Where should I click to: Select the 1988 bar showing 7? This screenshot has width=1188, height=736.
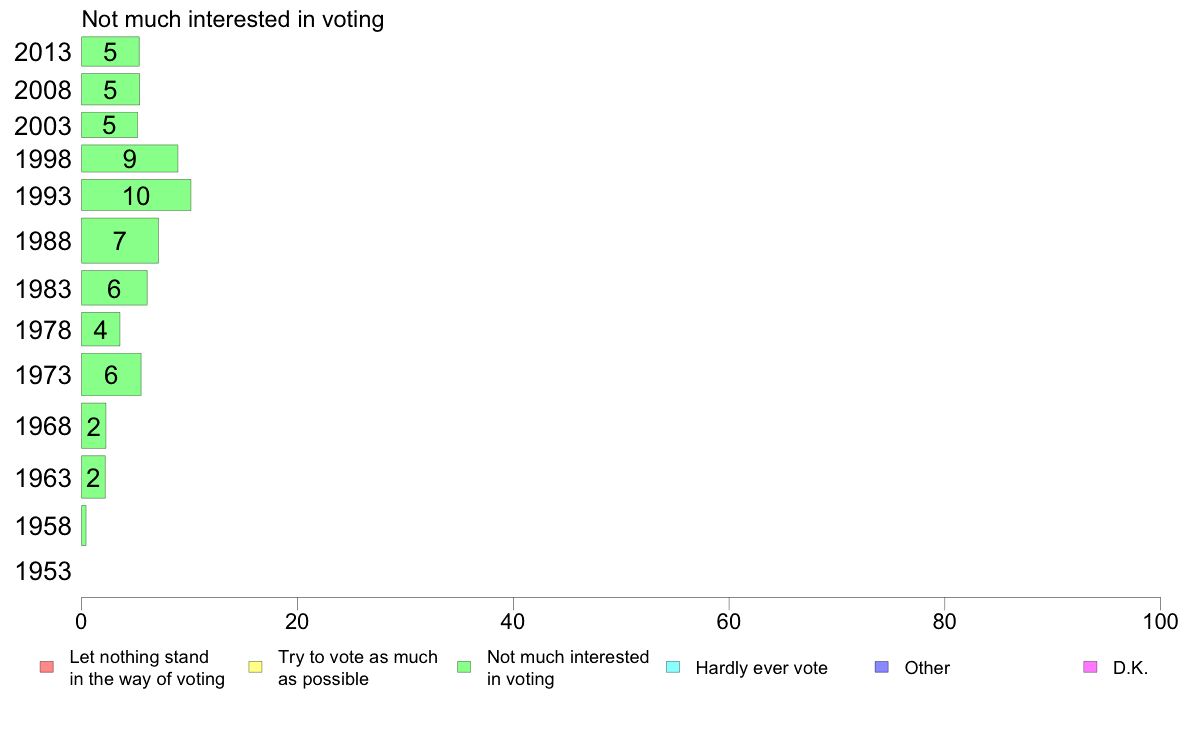click(120, 241)
